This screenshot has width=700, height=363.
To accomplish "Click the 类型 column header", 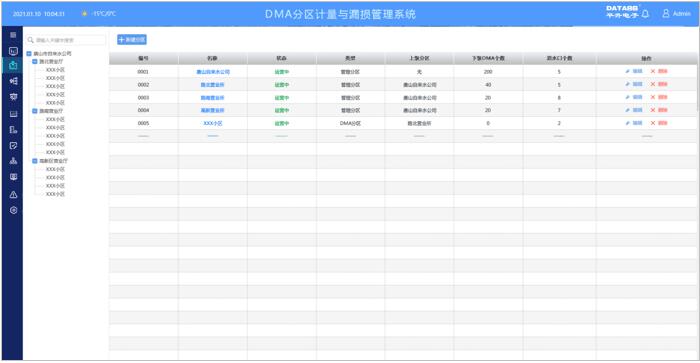I will click(350, 58).
